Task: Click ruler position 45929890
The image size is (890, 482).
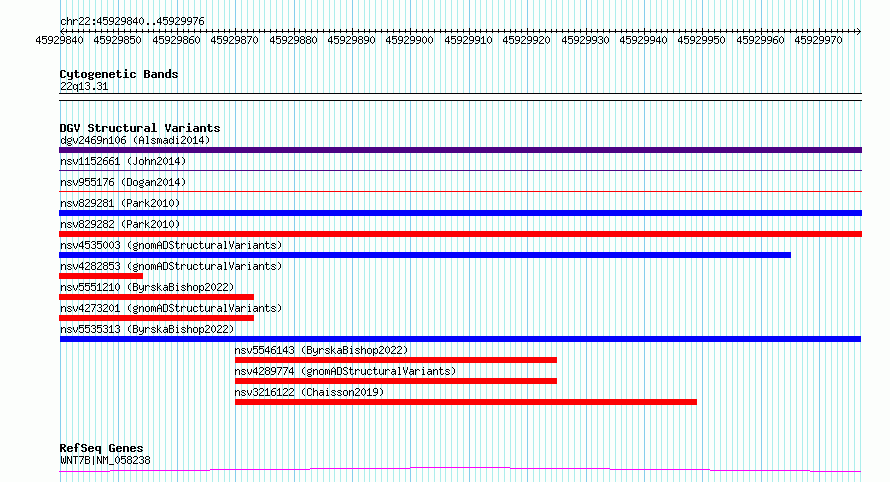Action: pos(351,40)
